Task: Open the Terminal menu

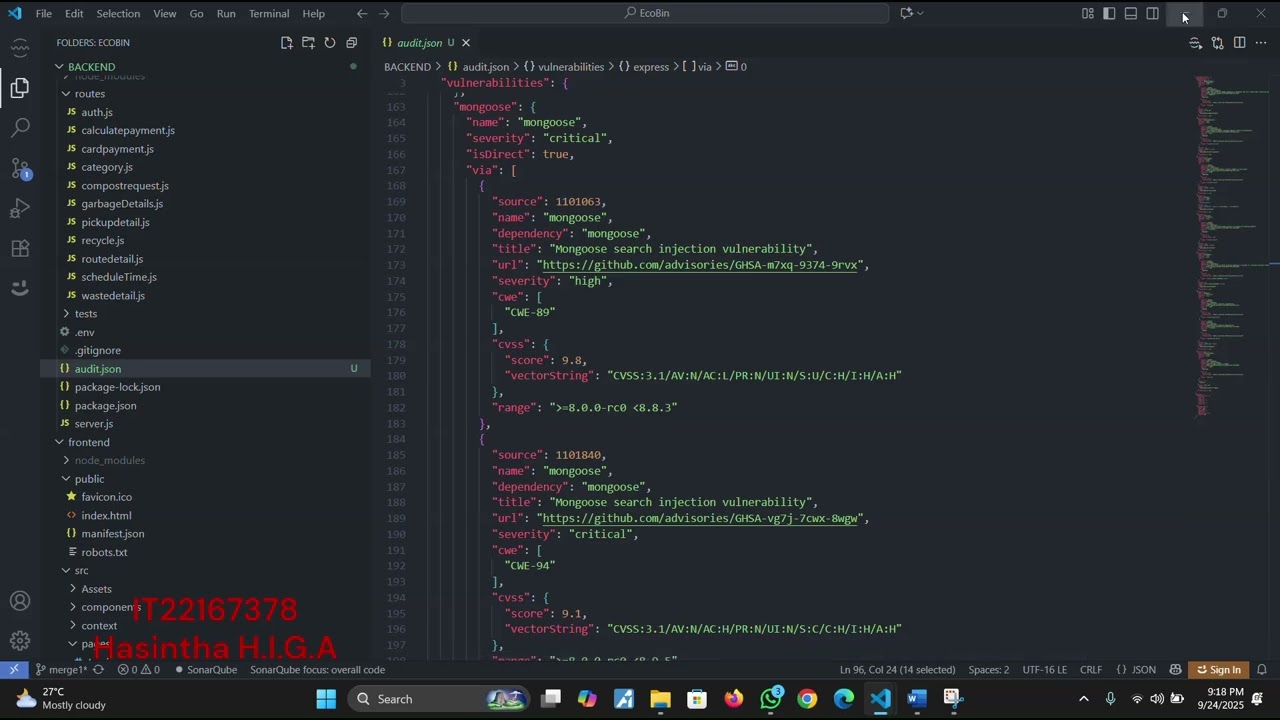Action: point(268,14)
